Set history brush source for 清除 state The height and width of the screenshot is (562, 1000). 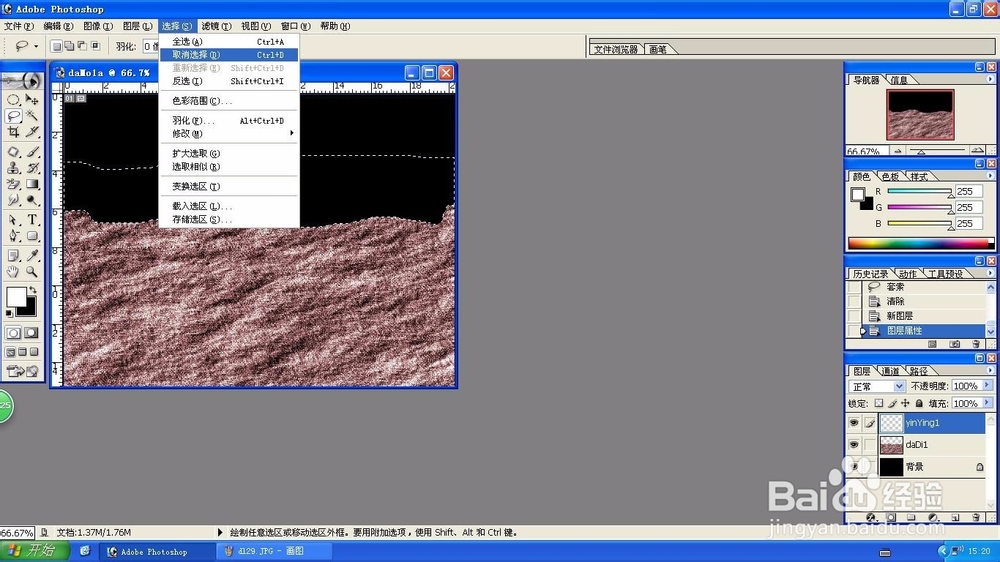(x=854, y=301)
